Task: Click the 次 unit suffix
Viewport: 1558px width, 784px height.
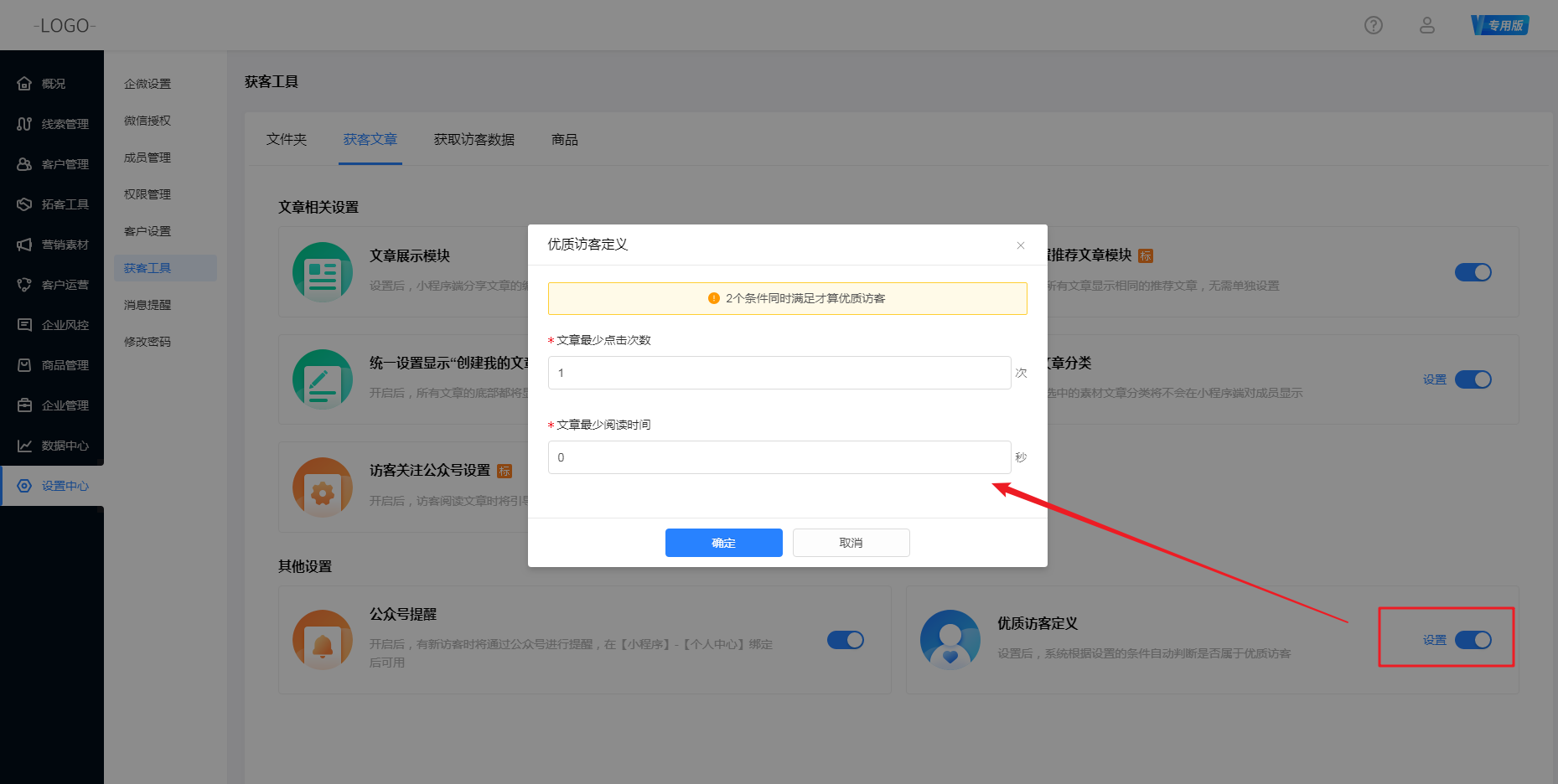Action: 1021,373
